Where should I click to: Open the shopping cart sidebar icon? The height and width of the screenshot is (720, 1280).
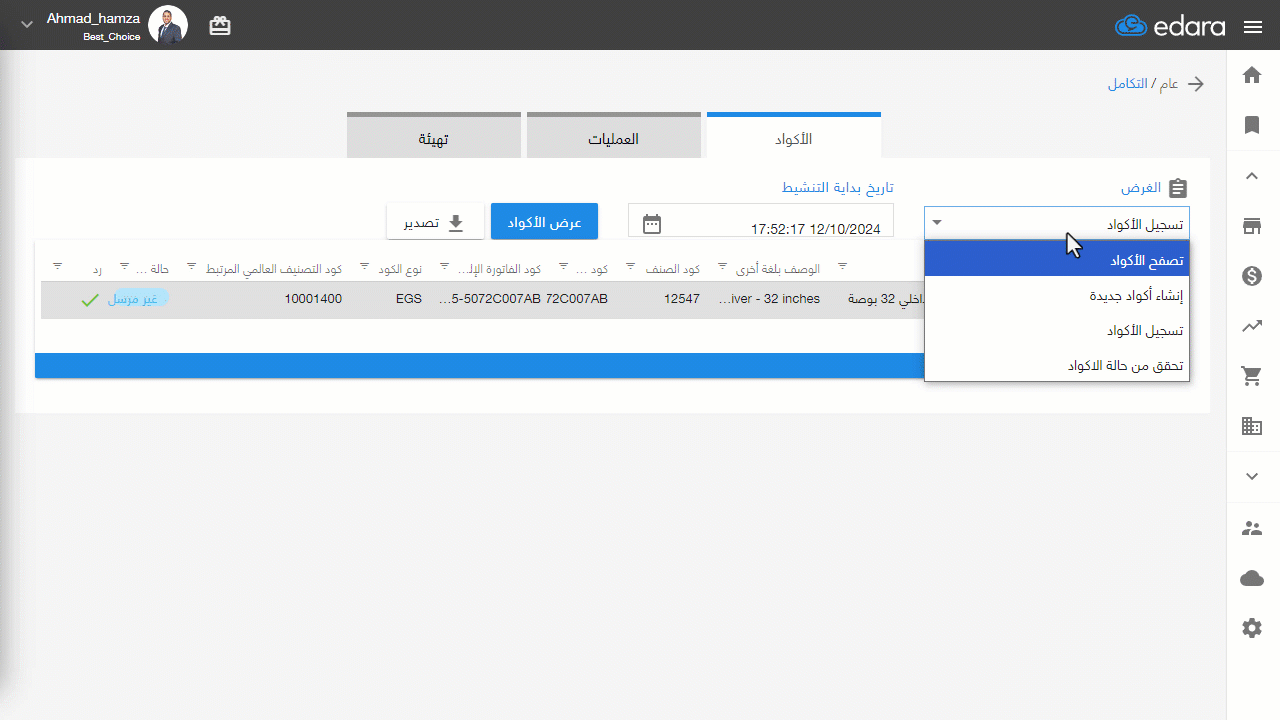click(1252, 376)
